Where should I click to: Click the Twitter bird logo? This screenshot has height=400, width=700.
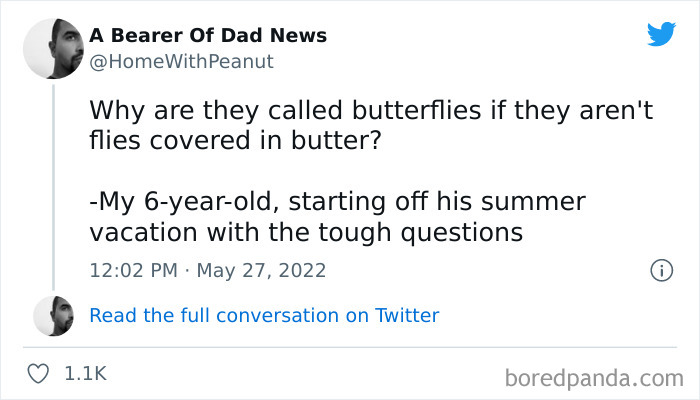661,35
